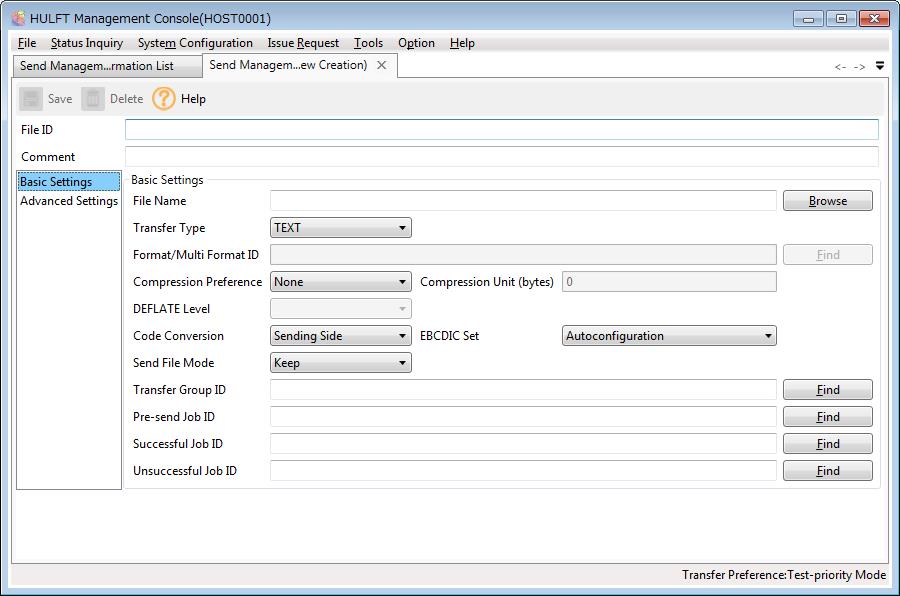Viewport: 900px width, 596px height.
Task: Go to previous tab with left arrow
Action: pos(840,67)
